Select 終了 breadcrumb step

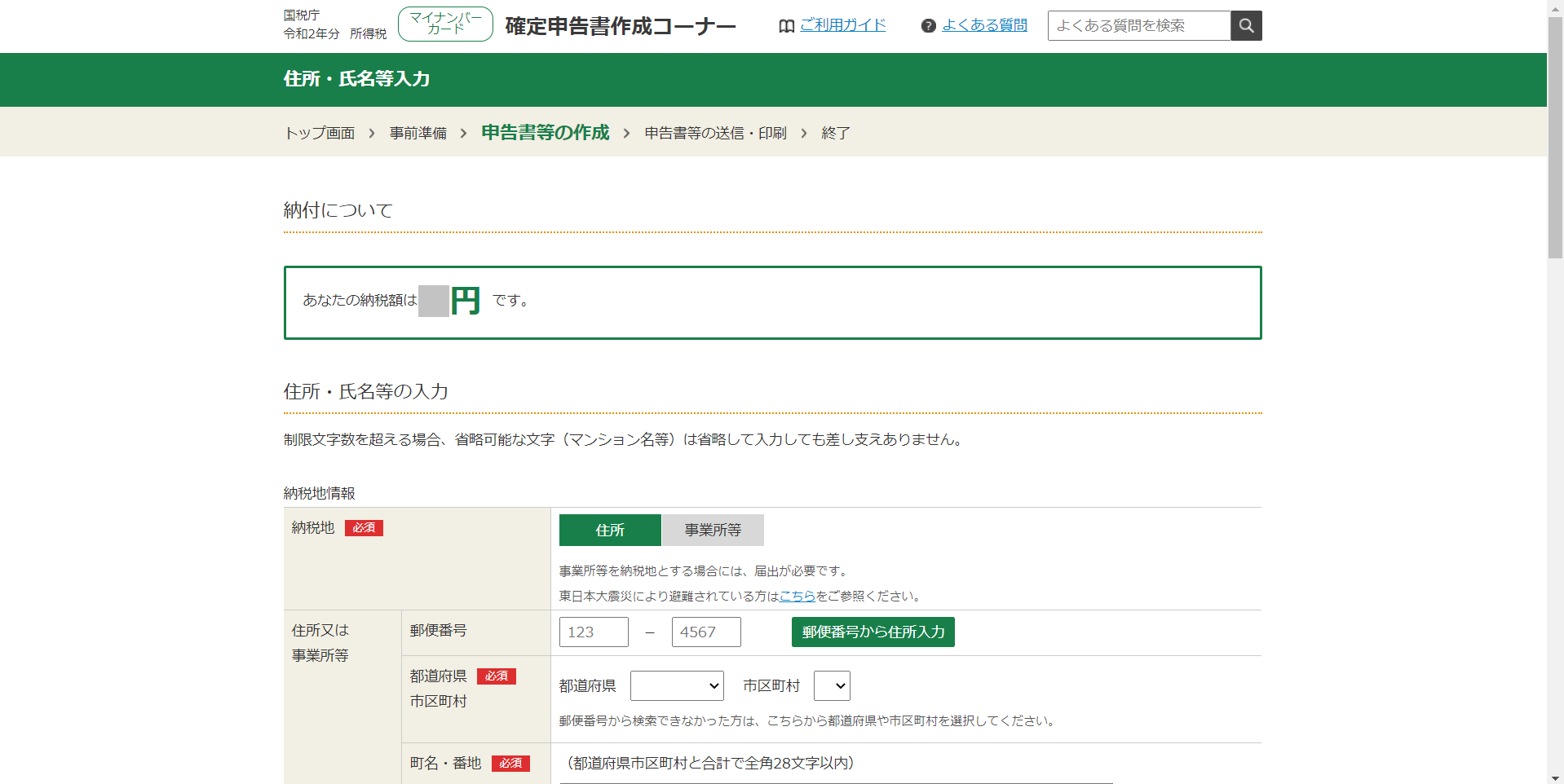[x=836, y=133]
